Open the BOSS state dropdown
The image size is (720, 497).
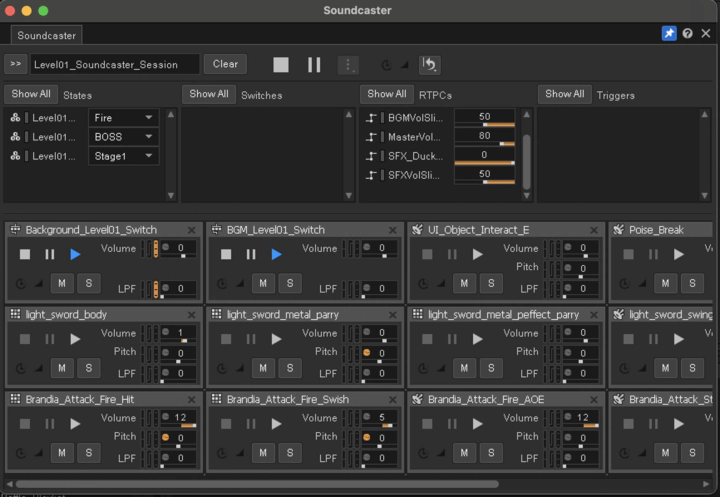point(124,137)
